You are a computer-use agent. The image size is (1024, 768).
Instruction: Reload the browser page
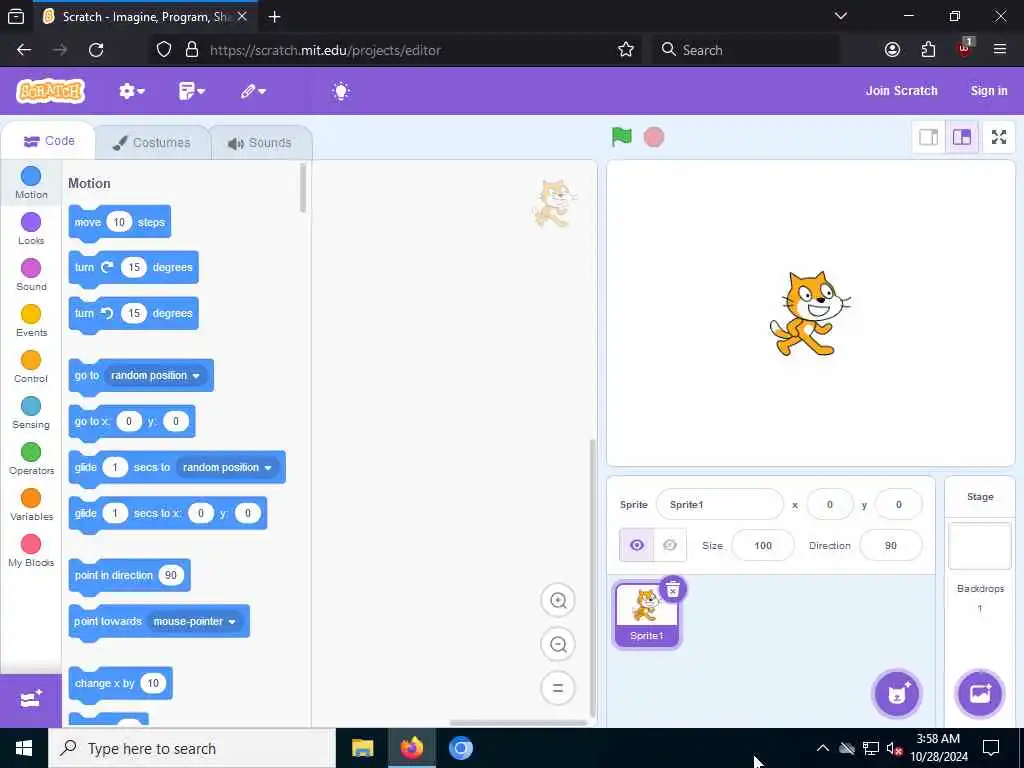pos(96,50)
